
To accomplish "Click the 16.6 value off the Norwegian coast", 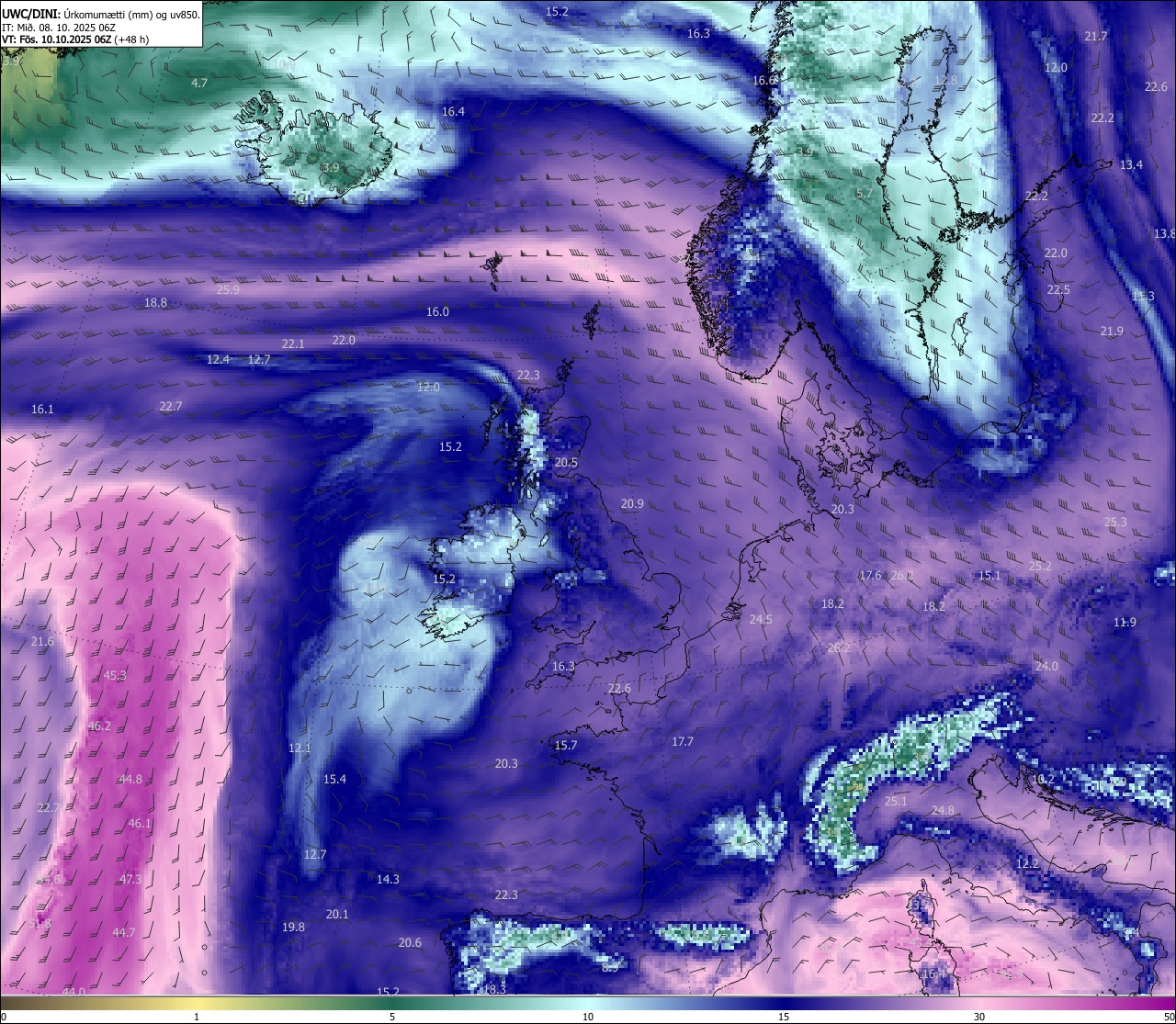I will (x=764, y=80).
